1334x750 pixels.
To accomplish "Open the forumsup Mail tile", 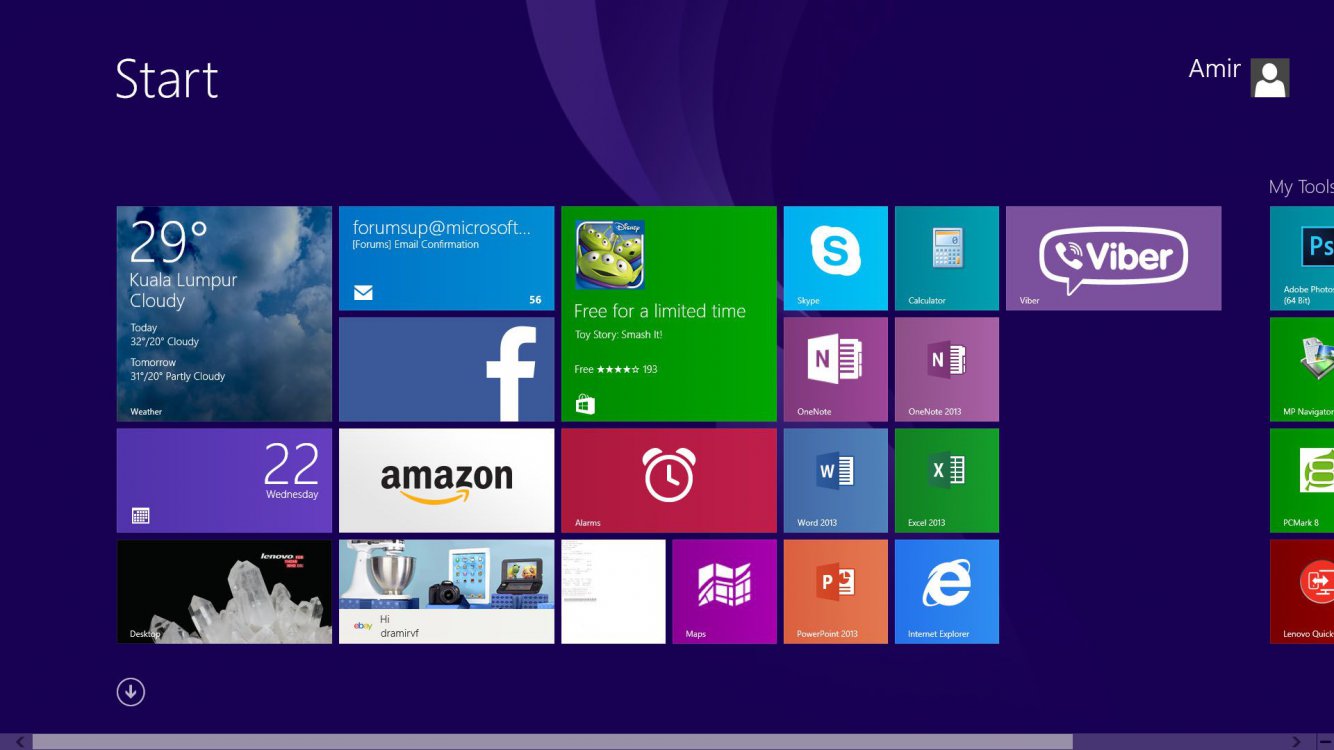I will click(x=446, y=258).
